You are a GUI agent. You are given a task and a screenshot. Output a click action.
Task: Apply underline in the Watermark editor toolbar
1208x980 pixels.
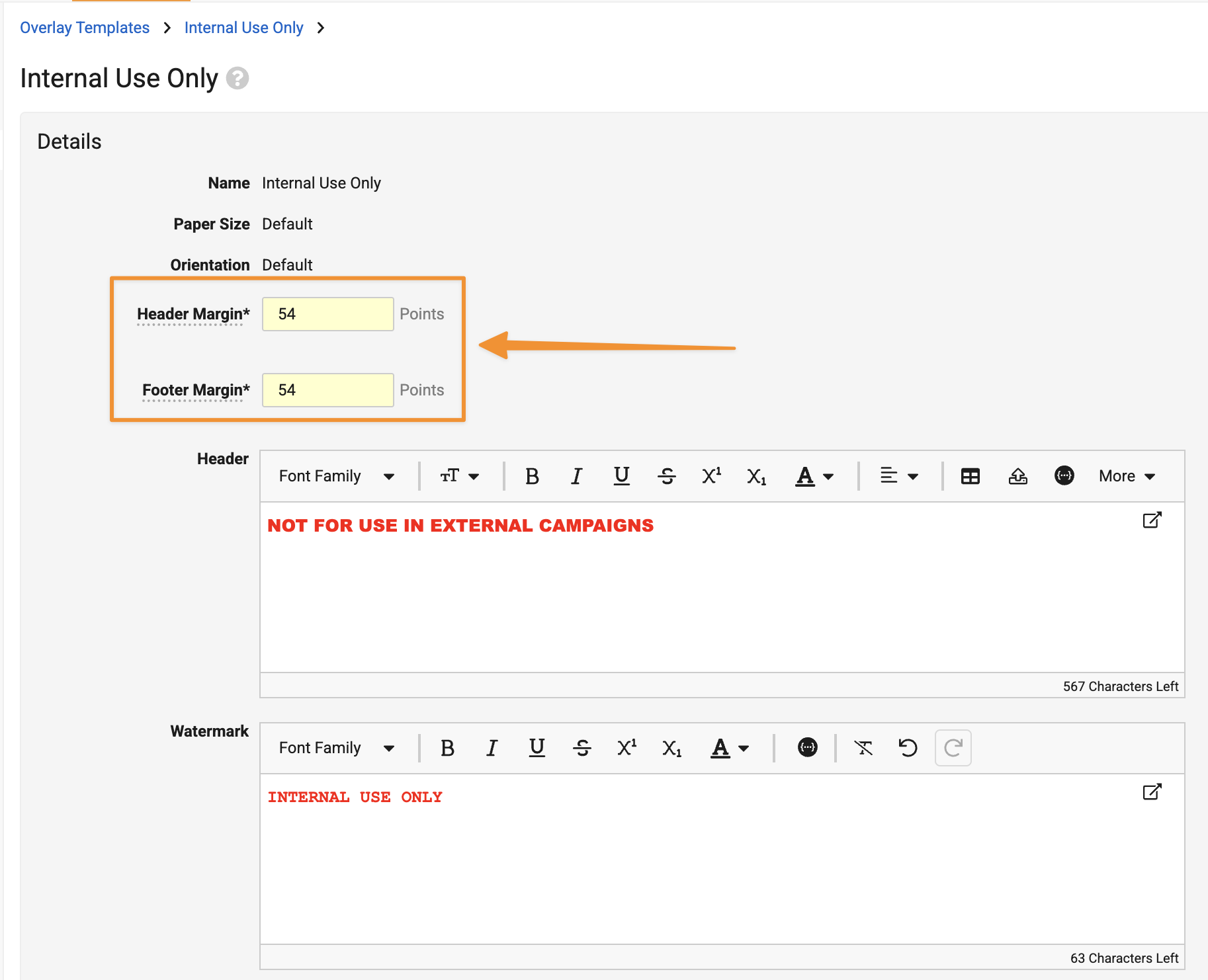[x=537, y=748]
